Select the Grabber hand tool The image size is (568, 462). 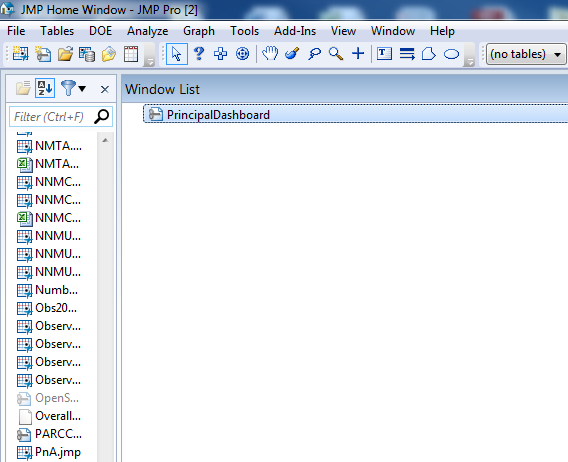(270, 54)
